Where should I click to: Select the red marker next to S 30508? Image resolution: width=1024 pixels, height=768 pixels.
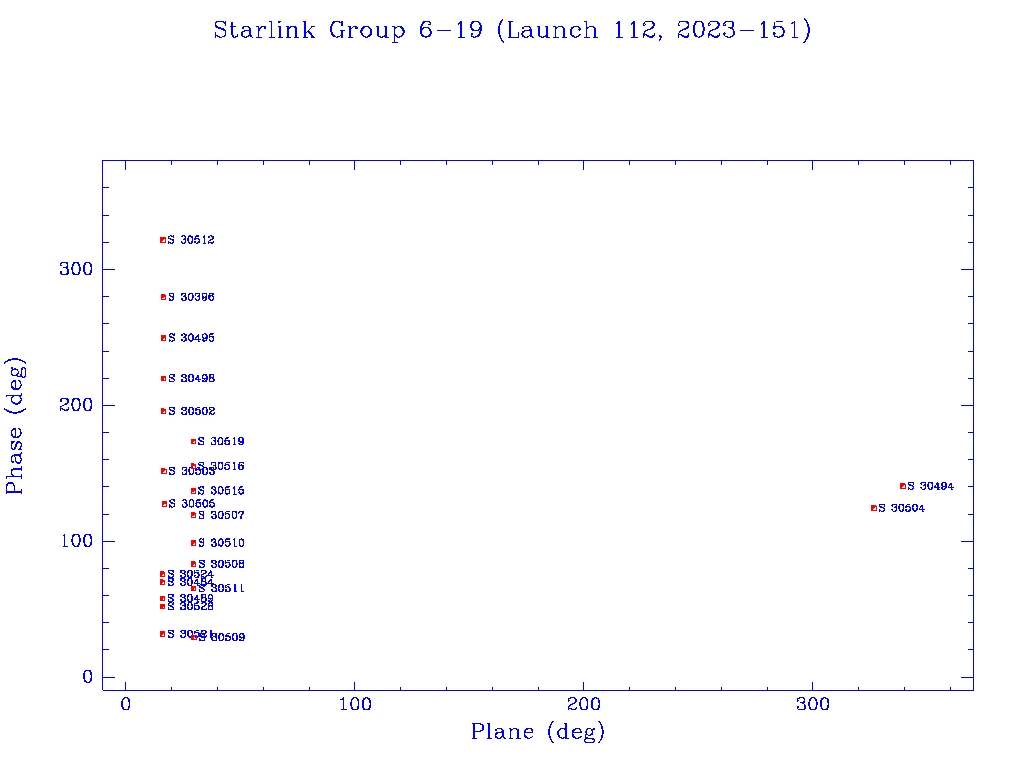(x=193, y=564)
